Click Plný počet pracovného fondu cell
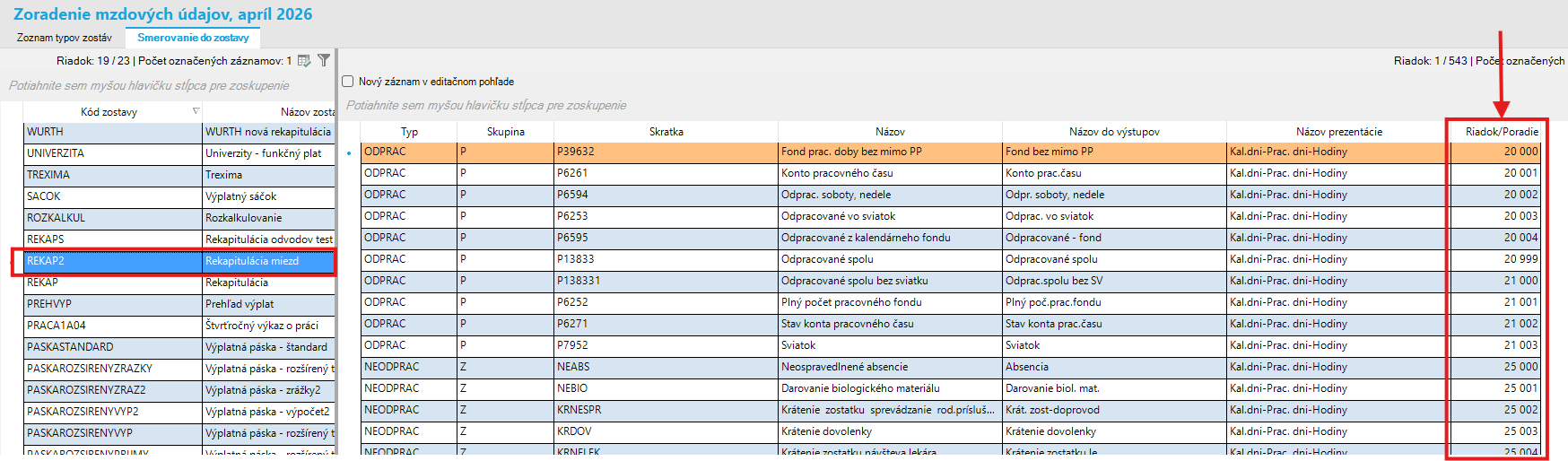This screenshot has height=461, width=1568. [x=890, y=302]
